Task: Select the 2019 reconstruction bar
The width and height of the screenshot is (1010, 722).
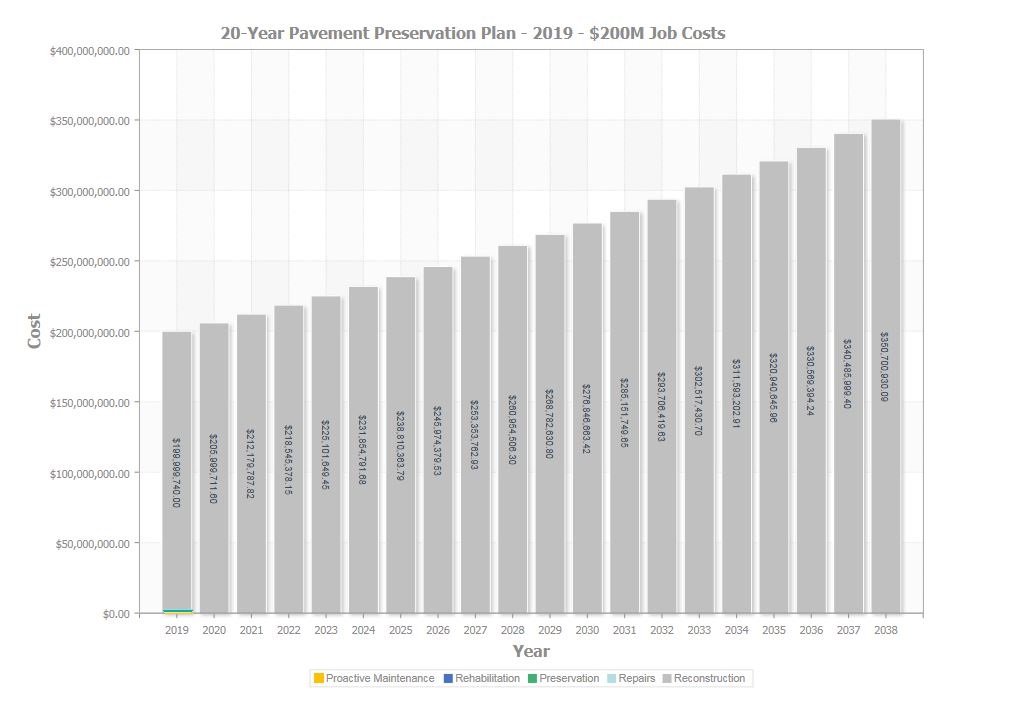Action: (x=176, y=471)
